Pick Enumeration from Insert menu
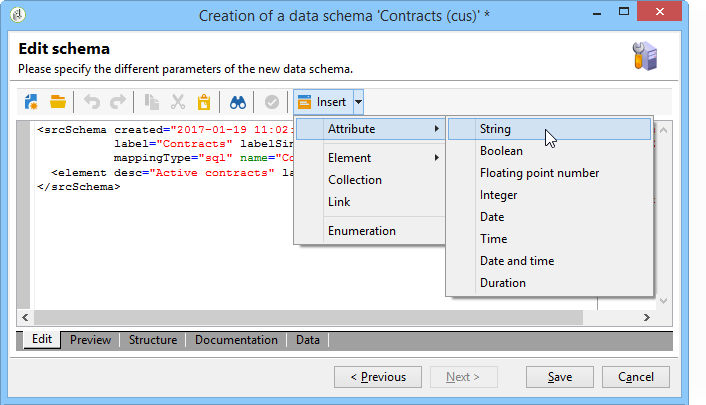 click(362, 231)
